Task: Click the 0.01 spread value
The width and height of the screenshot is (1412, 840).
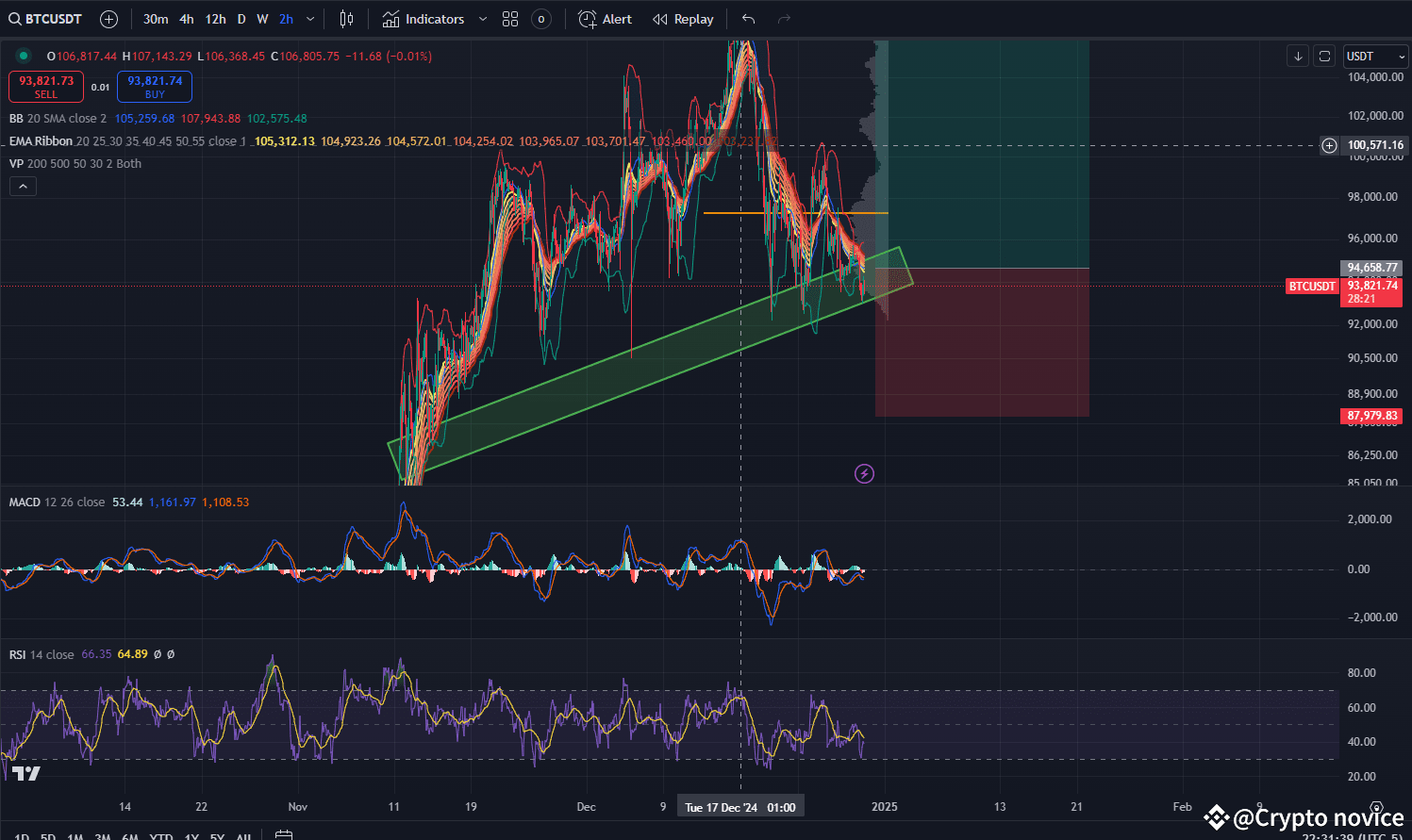Action: point(100,87)
